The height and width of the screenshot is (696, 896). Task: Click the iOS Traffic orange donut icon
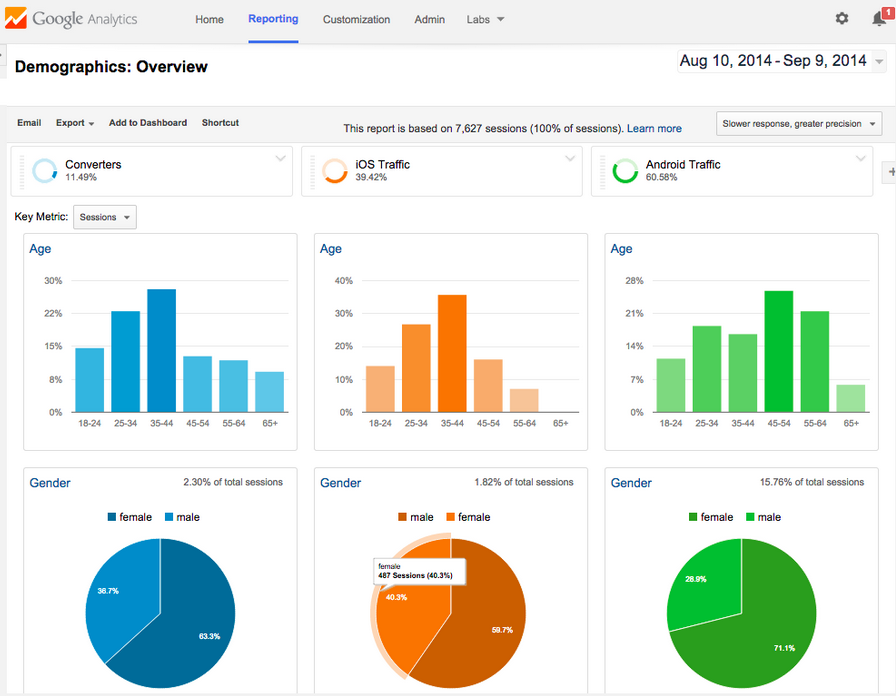click(x=333, y=170)
